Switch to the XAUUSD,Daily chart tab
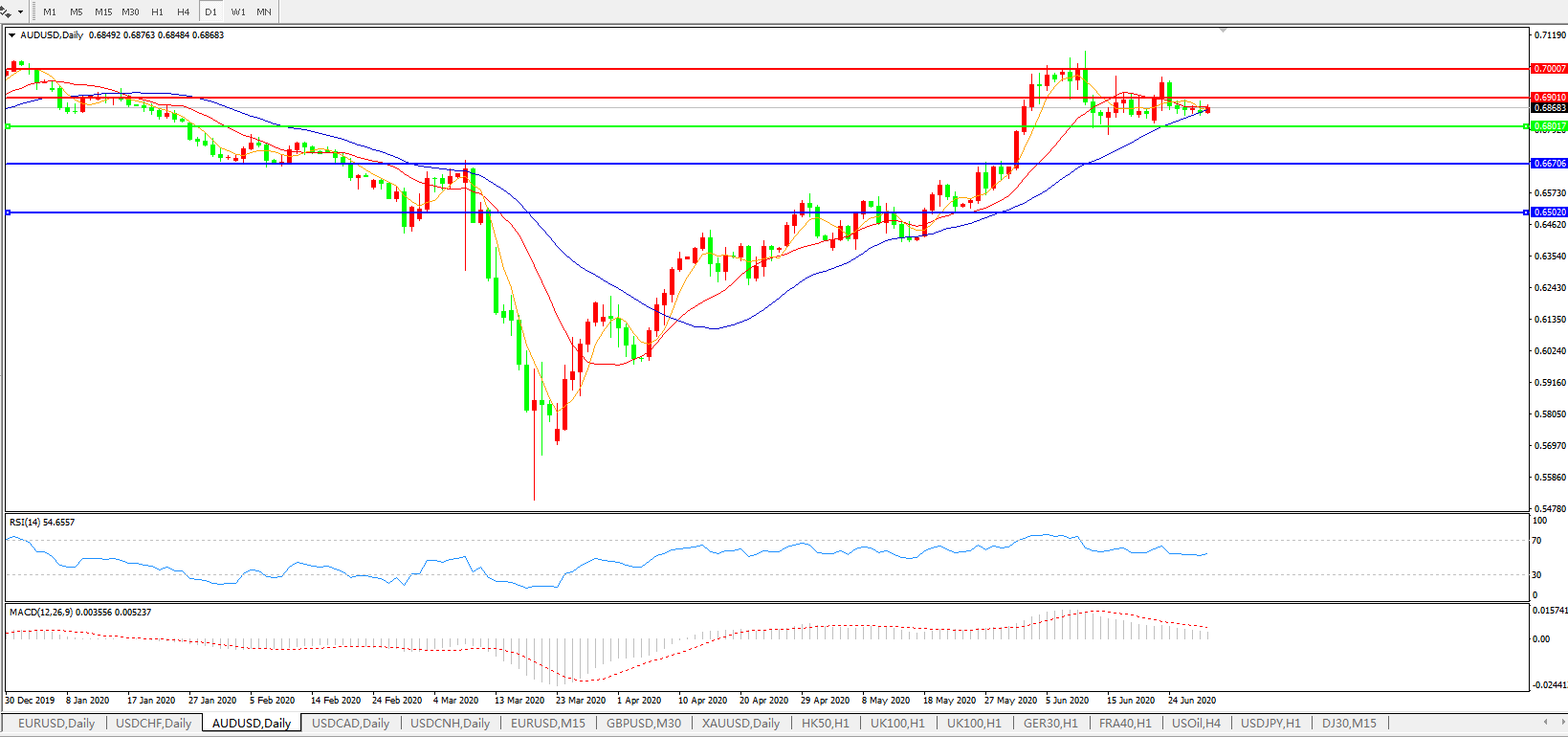The width and height of the screenshot is (1568, 737). point(740,724)
